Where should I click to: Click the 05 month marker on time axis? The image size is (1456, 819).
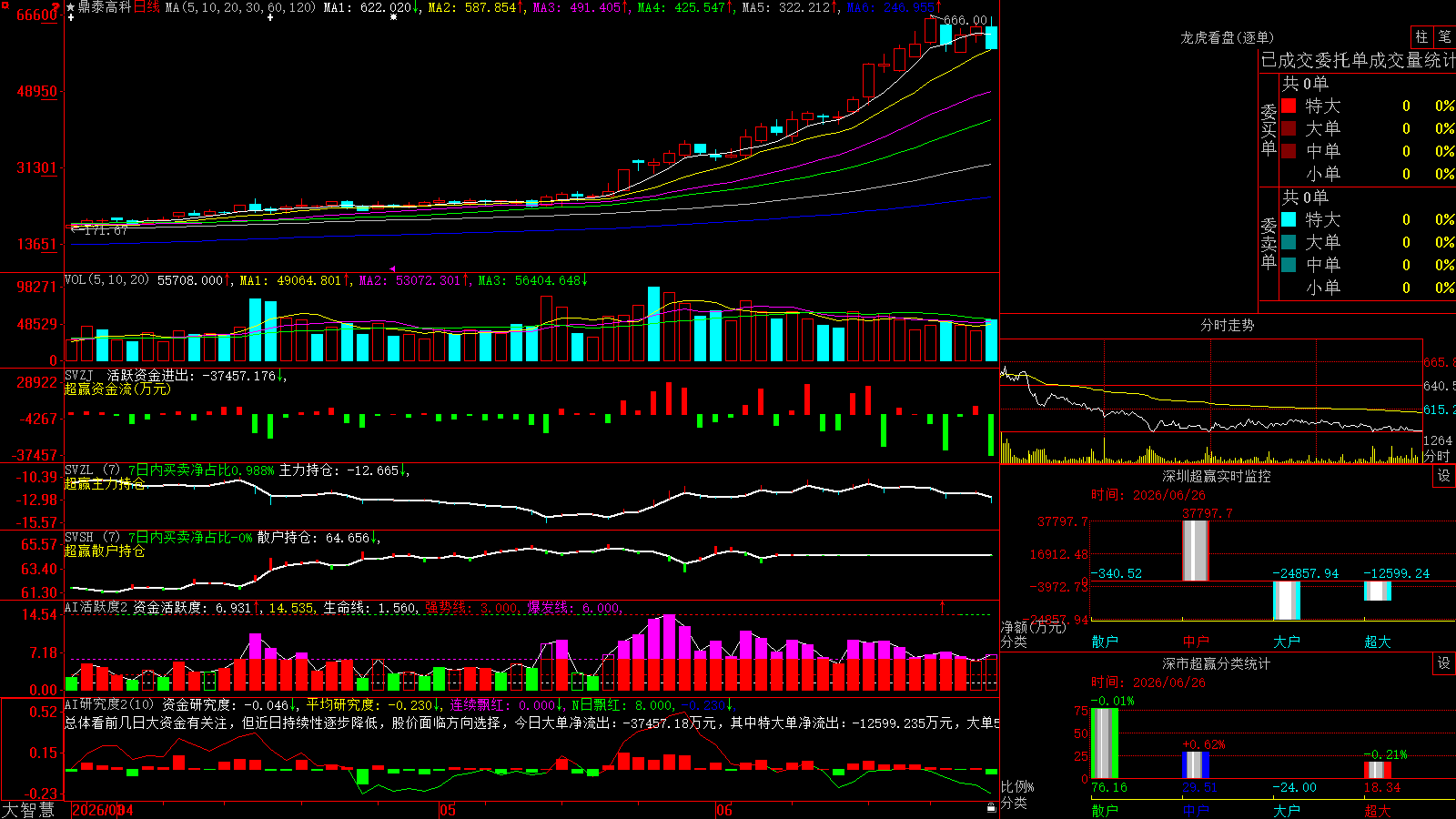(447, 810)
